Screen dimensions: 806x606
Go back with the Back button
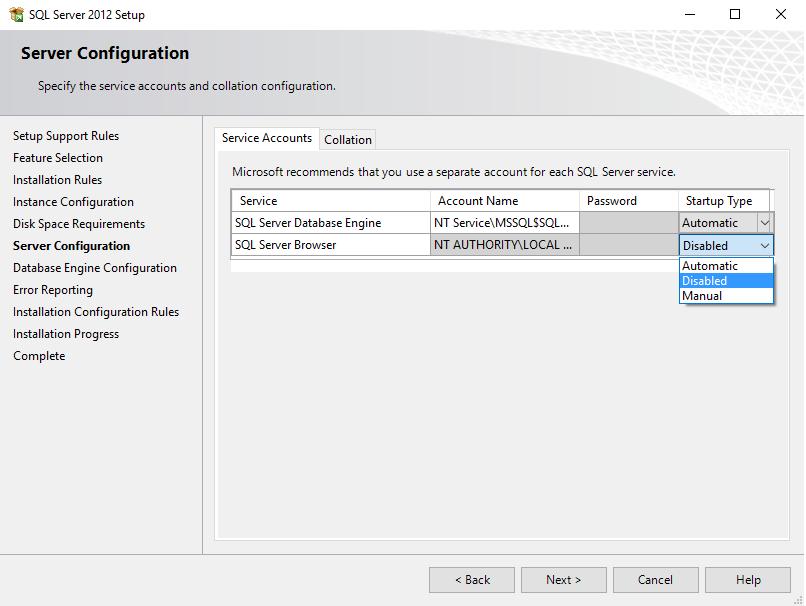472,580
